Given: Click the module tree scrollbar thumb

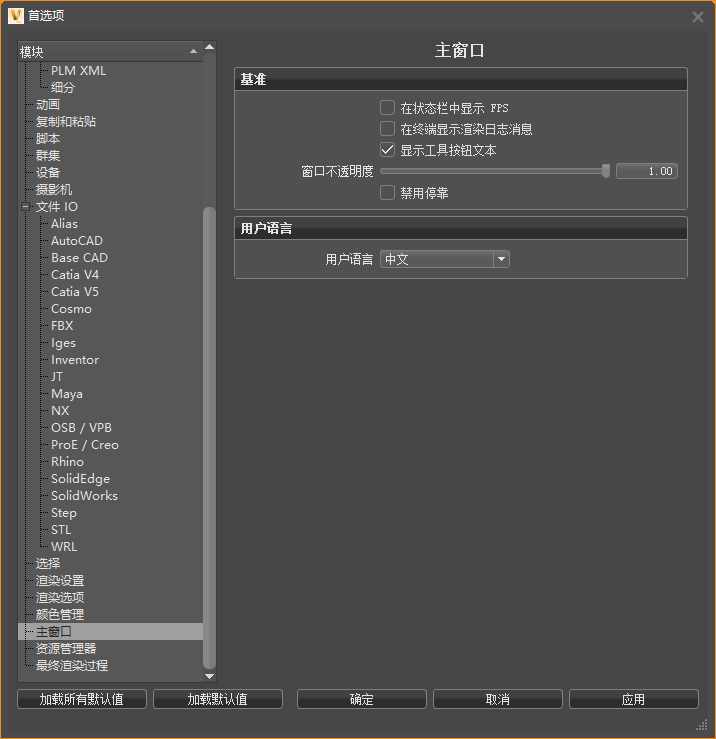Looking at the screenshot, I should click(209, 437).
